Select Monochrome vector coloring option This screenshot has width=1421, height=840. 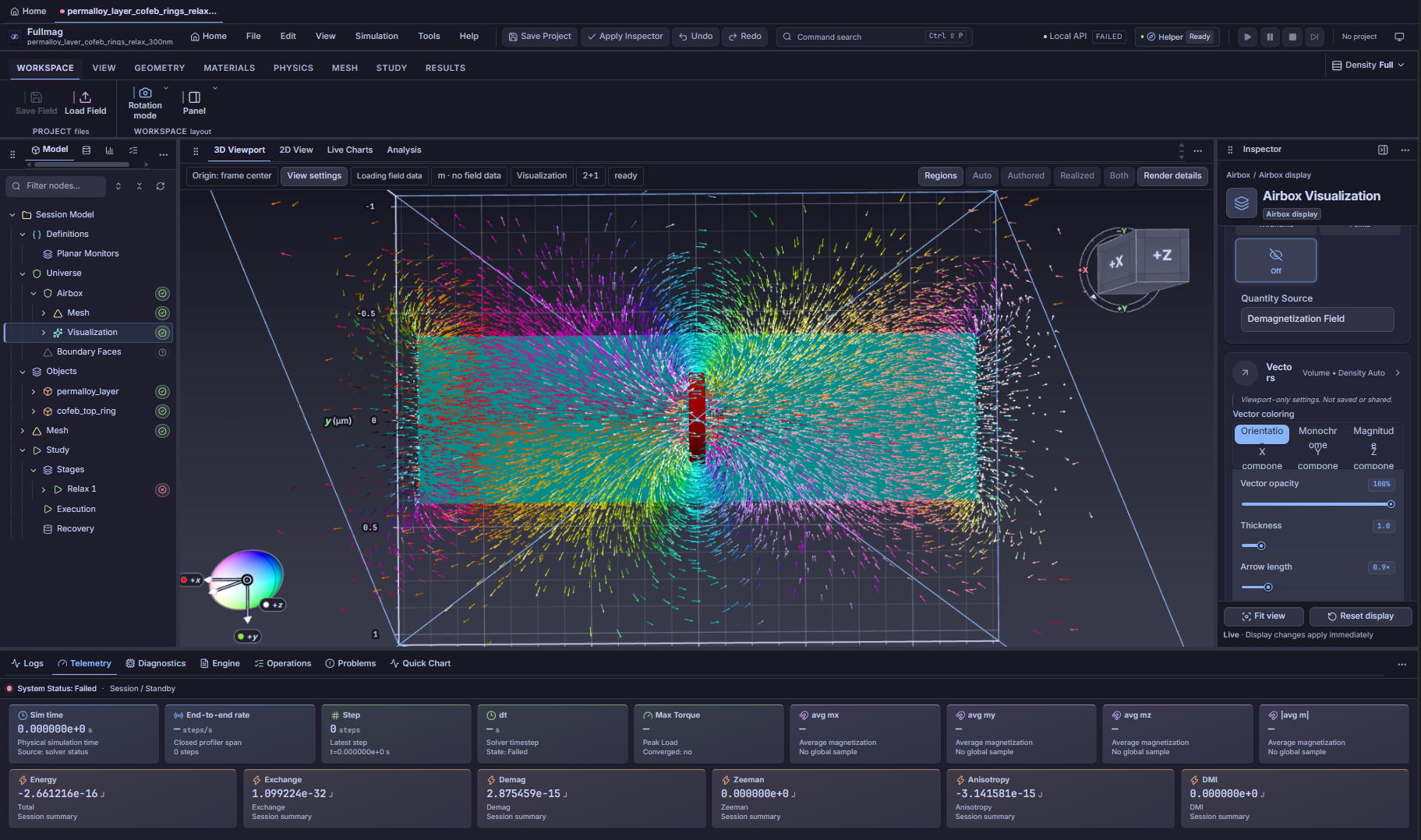click(x=1317, y=437)
